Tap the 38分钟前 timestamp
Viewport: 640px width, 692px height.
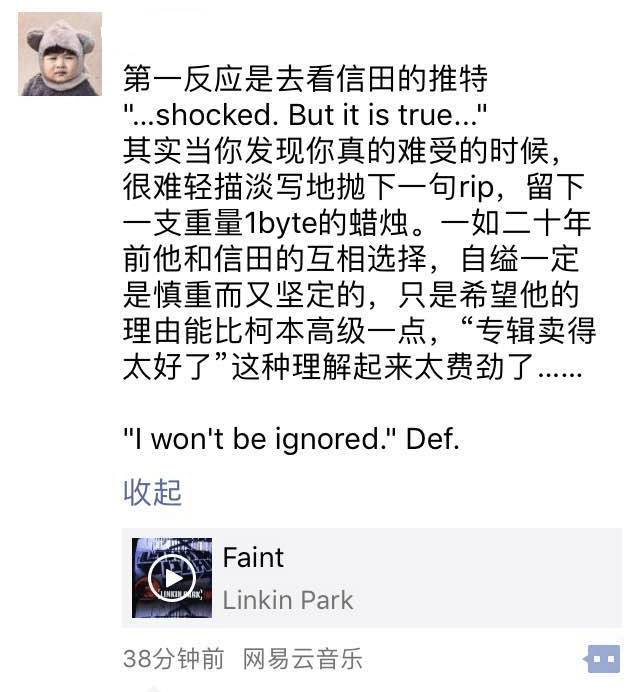pos(173,659)
